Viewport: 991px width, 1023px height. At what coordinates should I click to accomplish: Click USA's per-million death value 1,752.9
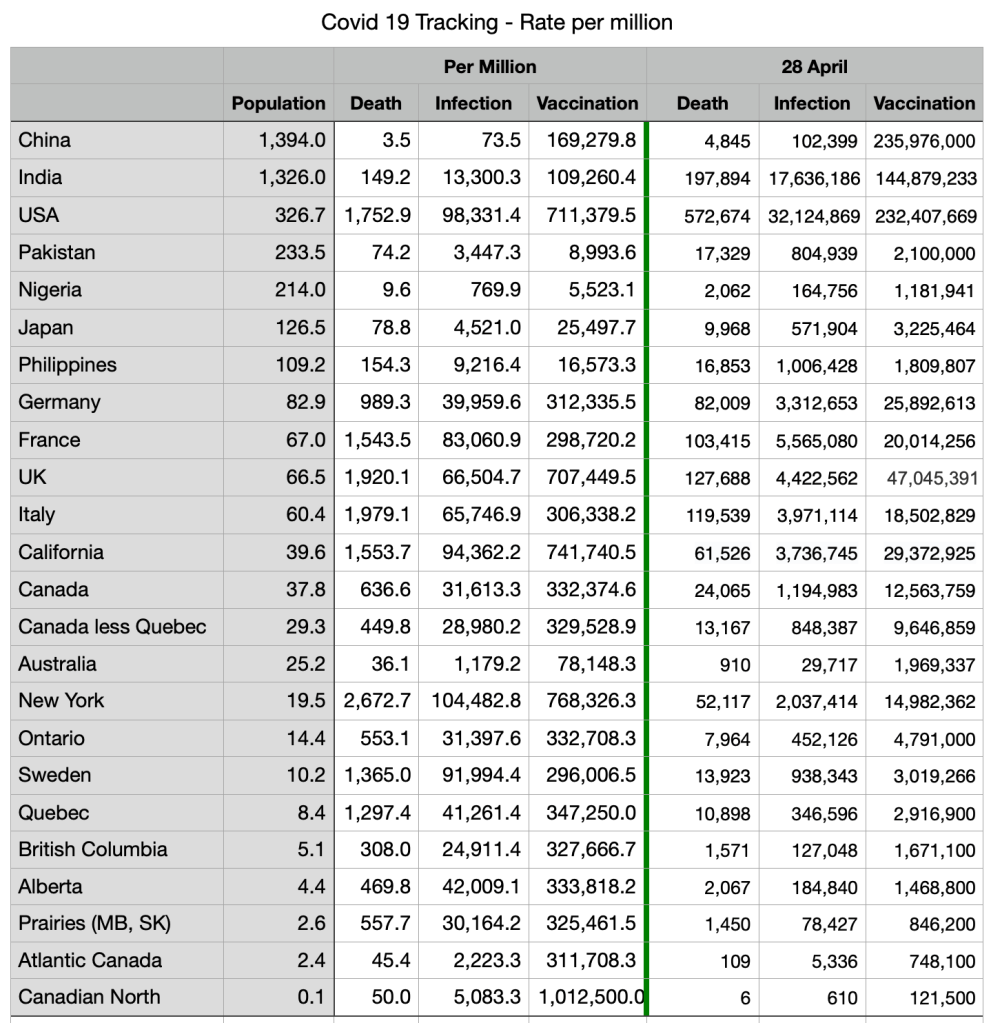pyautogui.click(x=377, y=215)
